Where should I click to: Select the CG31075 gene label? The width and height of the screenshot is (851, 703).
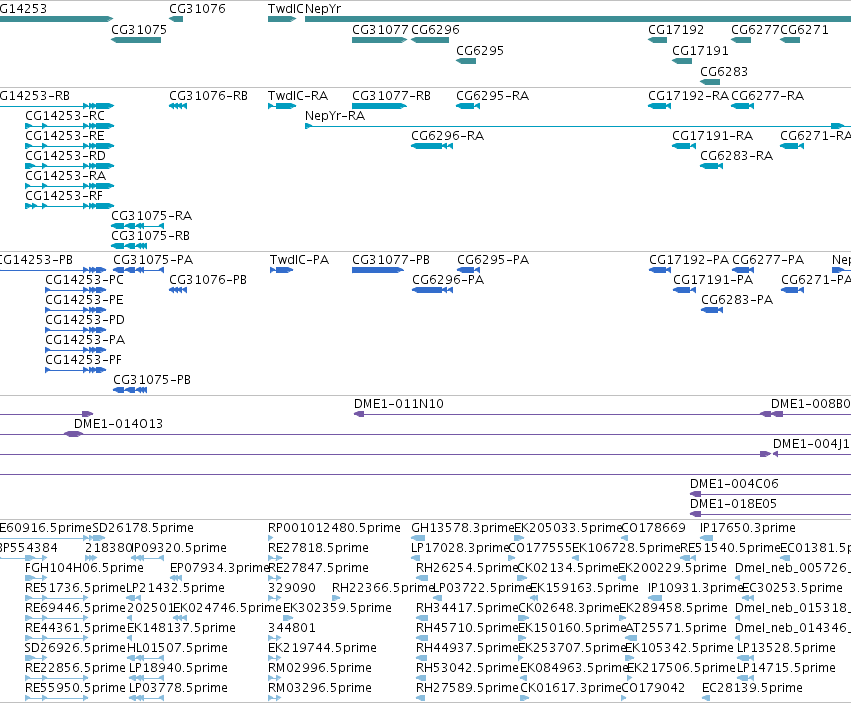[x=139, y=30]
